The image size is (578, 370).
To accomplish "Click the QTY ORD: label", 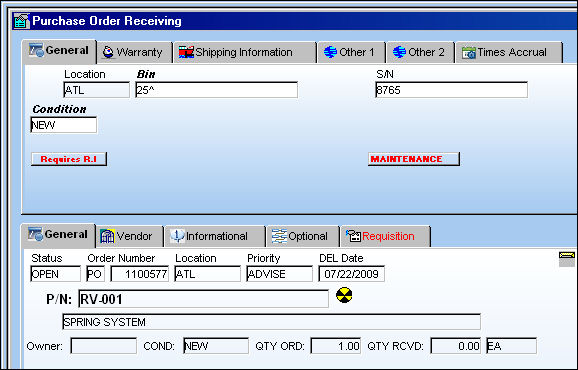I will pos(280,346).
